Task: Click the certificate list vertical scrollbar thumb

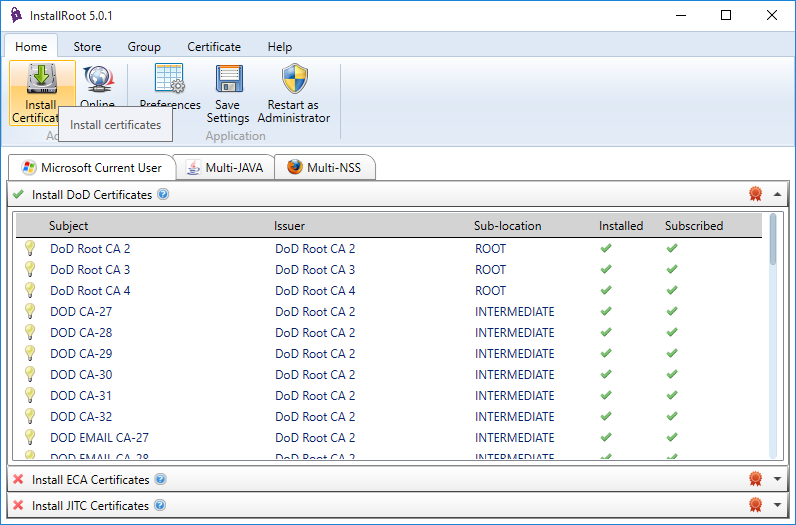Action: click(x=773, y=239)
